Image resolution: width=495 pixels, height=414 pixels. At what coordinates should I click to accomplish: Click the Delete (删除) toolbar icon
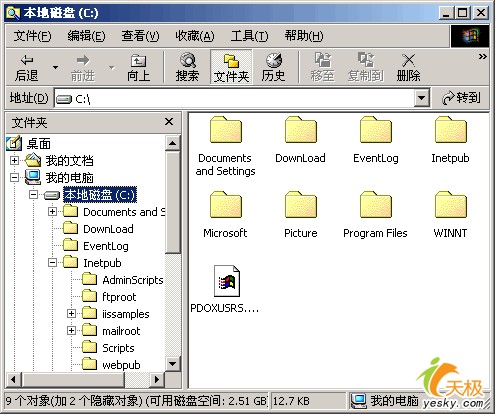pyautogui.click(x=408, y=68)
